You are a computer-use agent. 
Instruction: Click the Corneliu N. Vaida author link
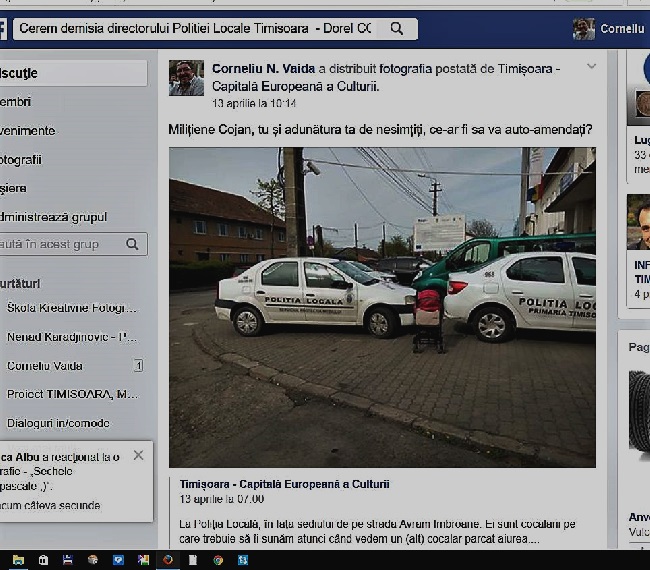(263, 69)
